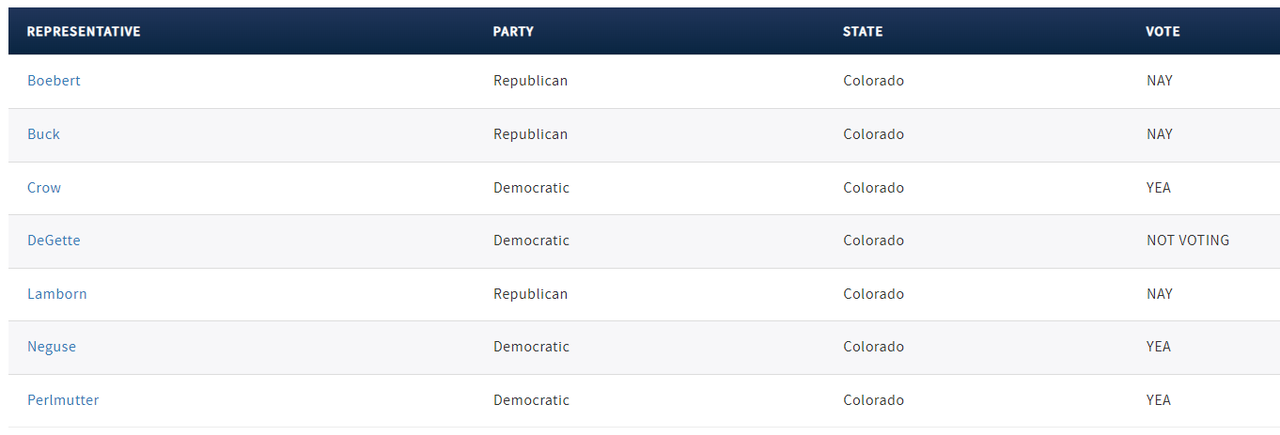The height and width of the screenshot is (435, 1280).
Task: Click Neguse's Democratic party cell
Action: 531,347
